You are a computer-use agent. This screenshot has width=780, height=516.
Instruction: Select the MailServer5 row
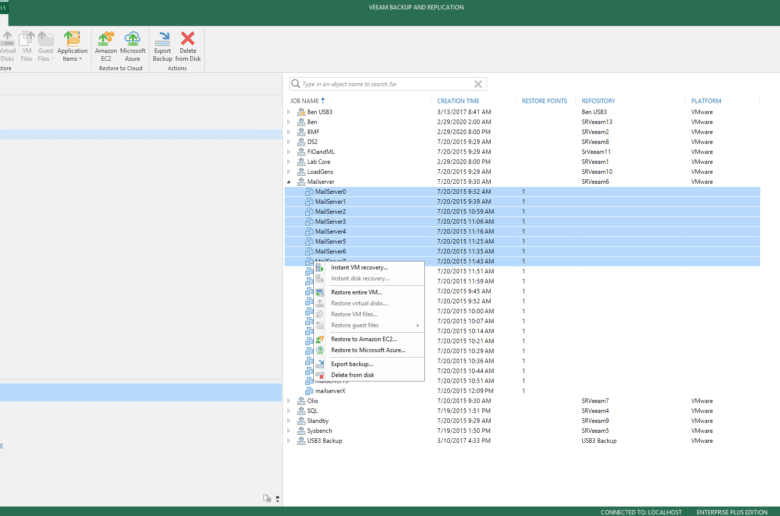[x=522, y=241]
